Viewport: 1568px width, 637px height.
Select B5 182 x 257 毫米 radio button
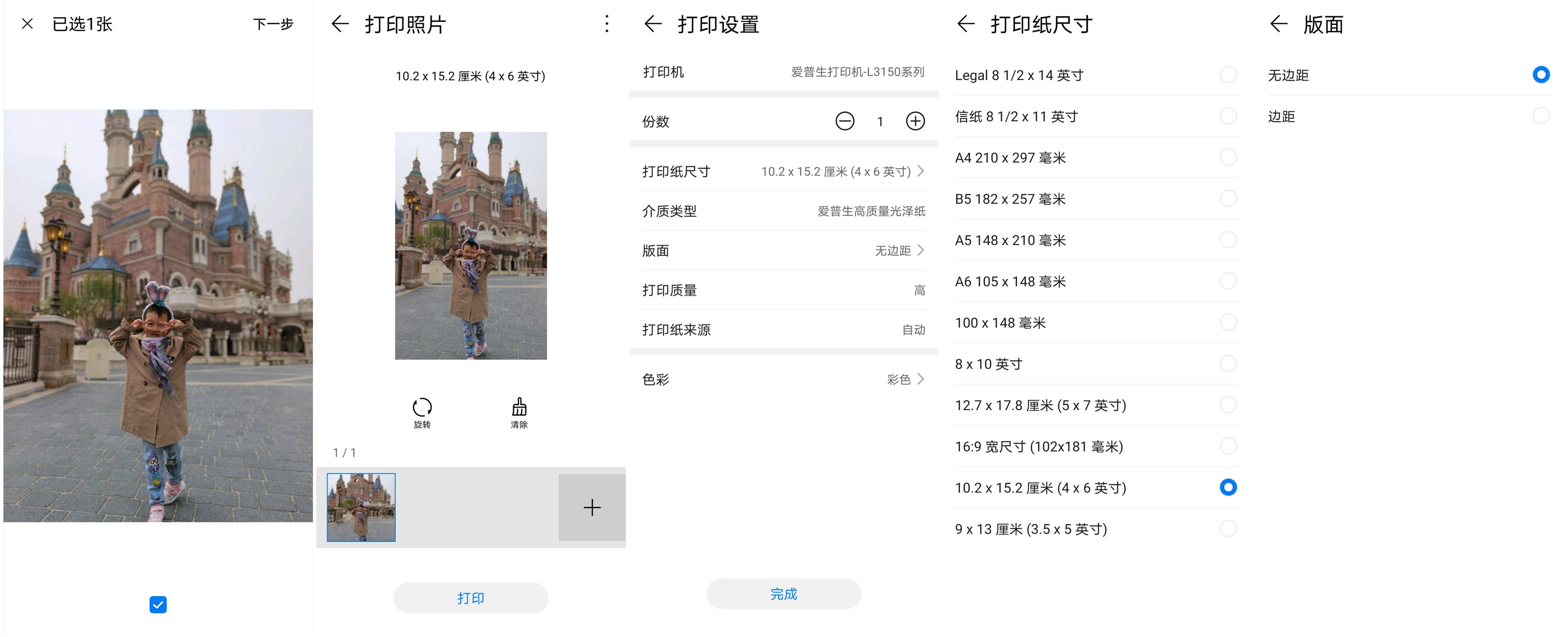tap(1228, 198)
